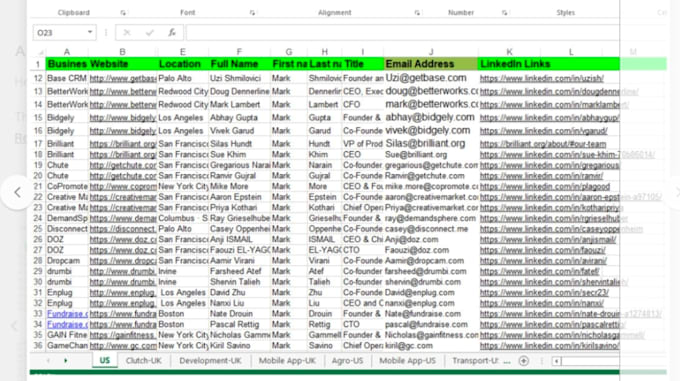Click the Columbus location cell in row 24
680x381 pixels.
183,218
